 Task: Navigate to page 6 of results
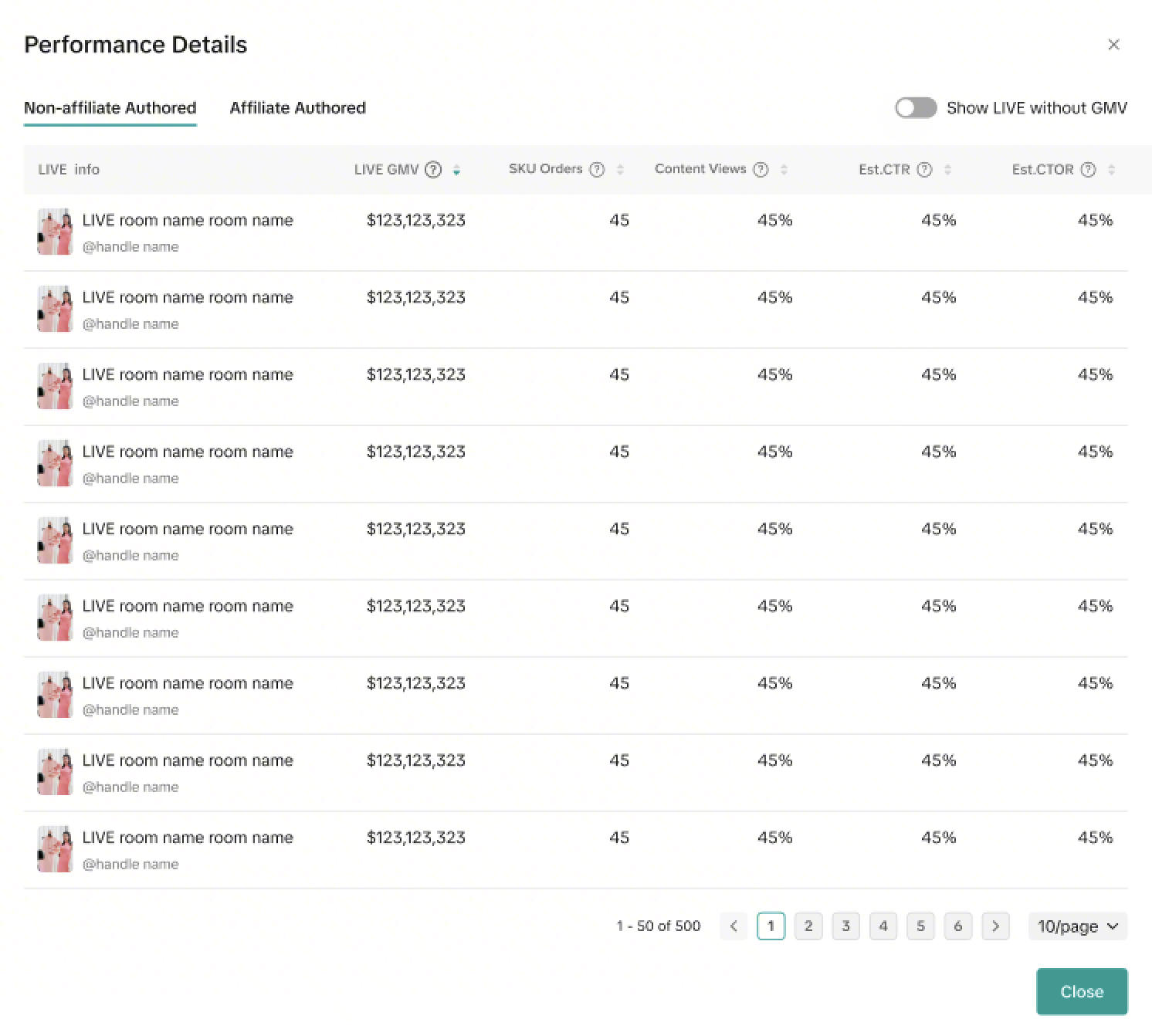pos(957,926)
